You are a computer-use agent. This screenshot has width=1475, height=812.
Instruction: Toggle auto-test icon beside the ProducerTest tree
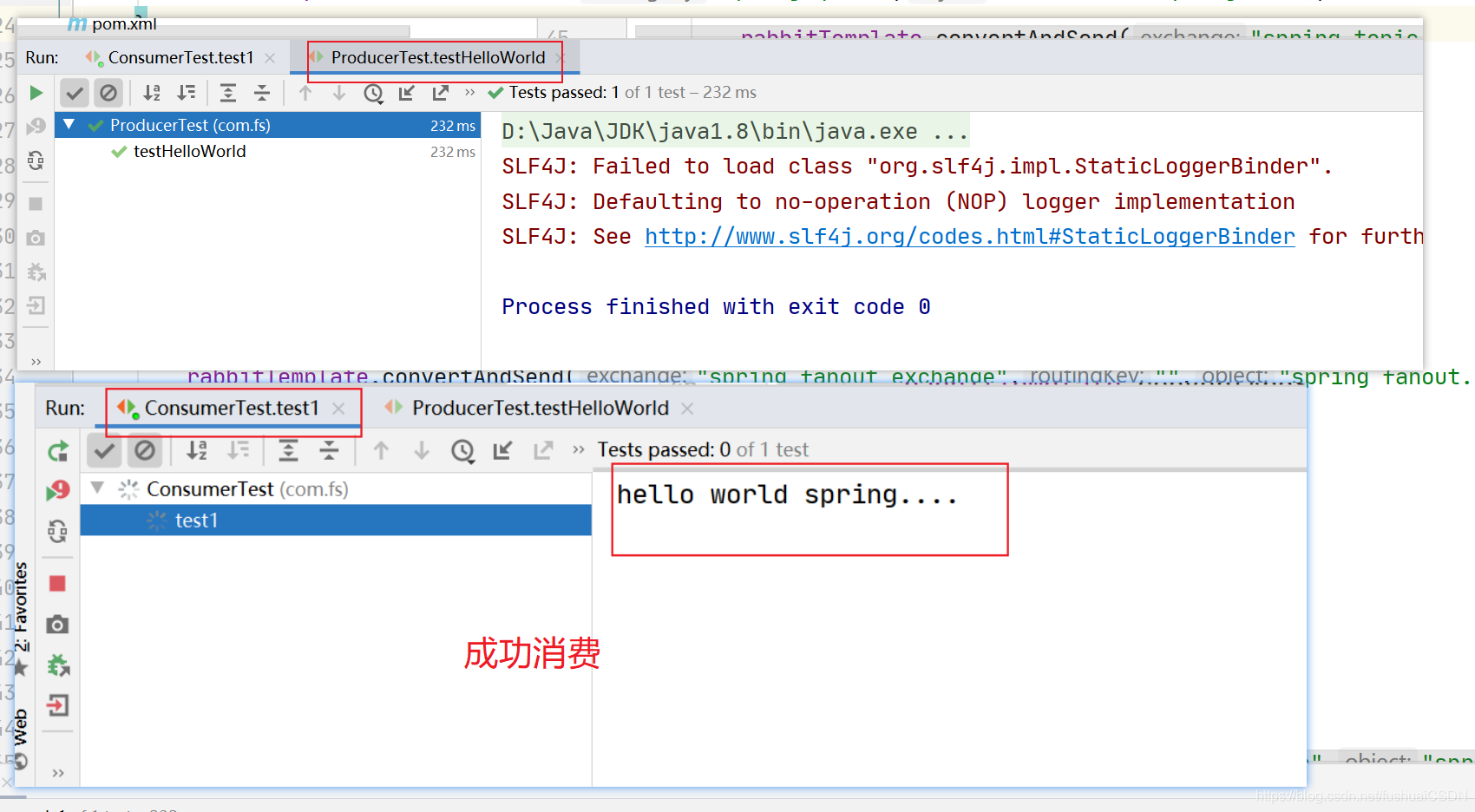point(36,160)
